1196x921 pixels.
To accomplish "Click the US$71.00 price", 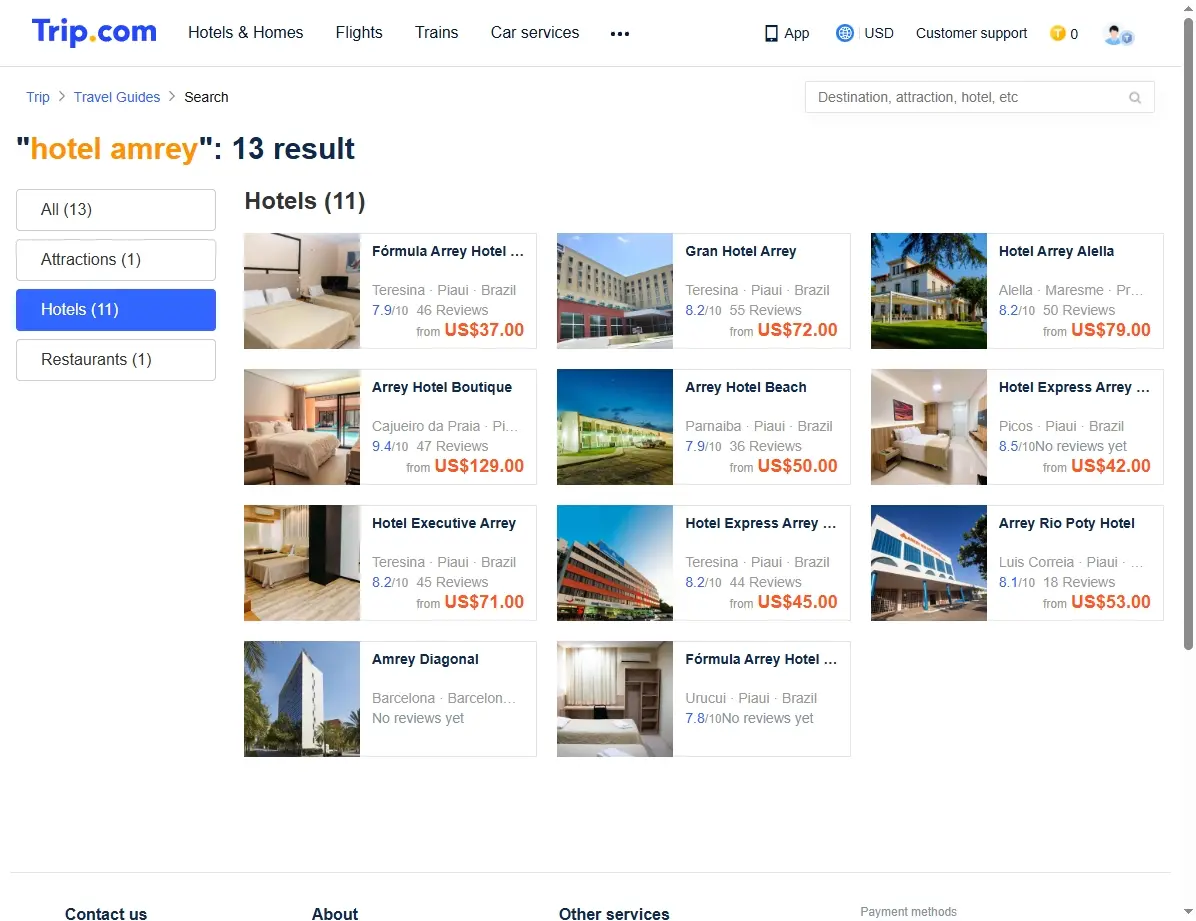I will coord(484,601).
